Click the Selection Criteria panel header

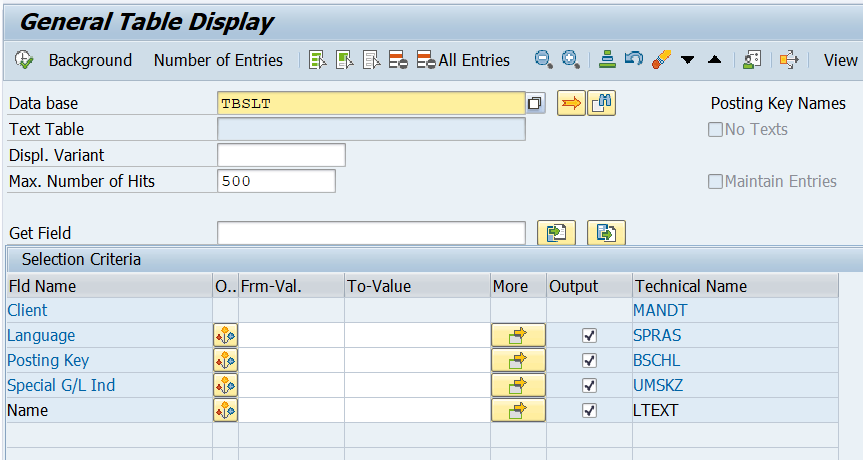pos(435,259)
